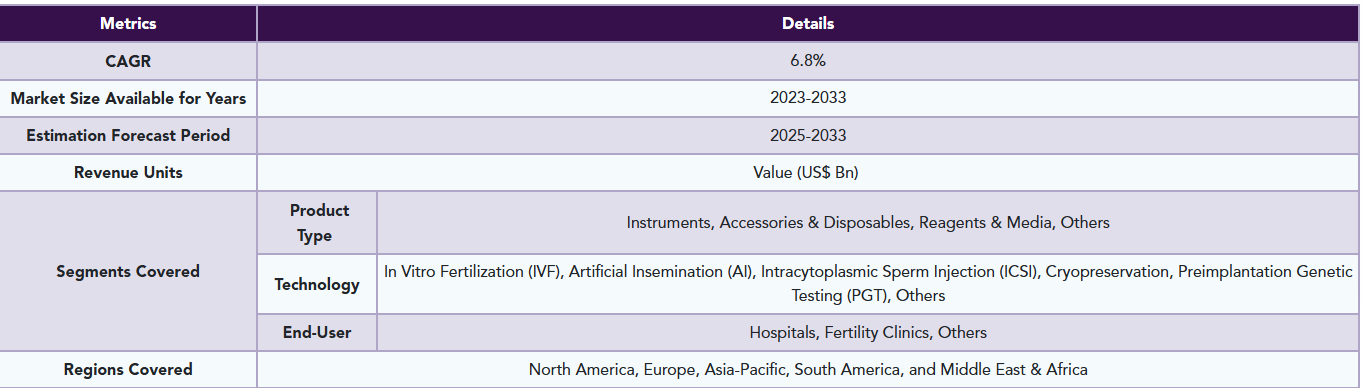Select Estimation Forecast Period label
The image size is (1363, 388).
click(128, 135)
